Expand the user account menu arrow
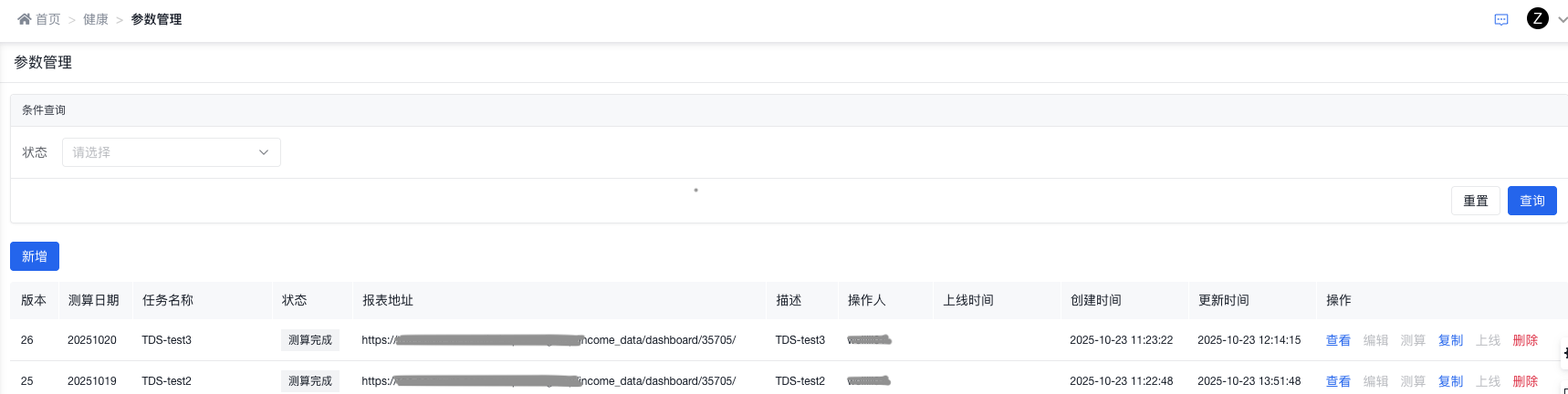The height and width of the screenshot is (394, 1568). click(x=1562, y=19)
